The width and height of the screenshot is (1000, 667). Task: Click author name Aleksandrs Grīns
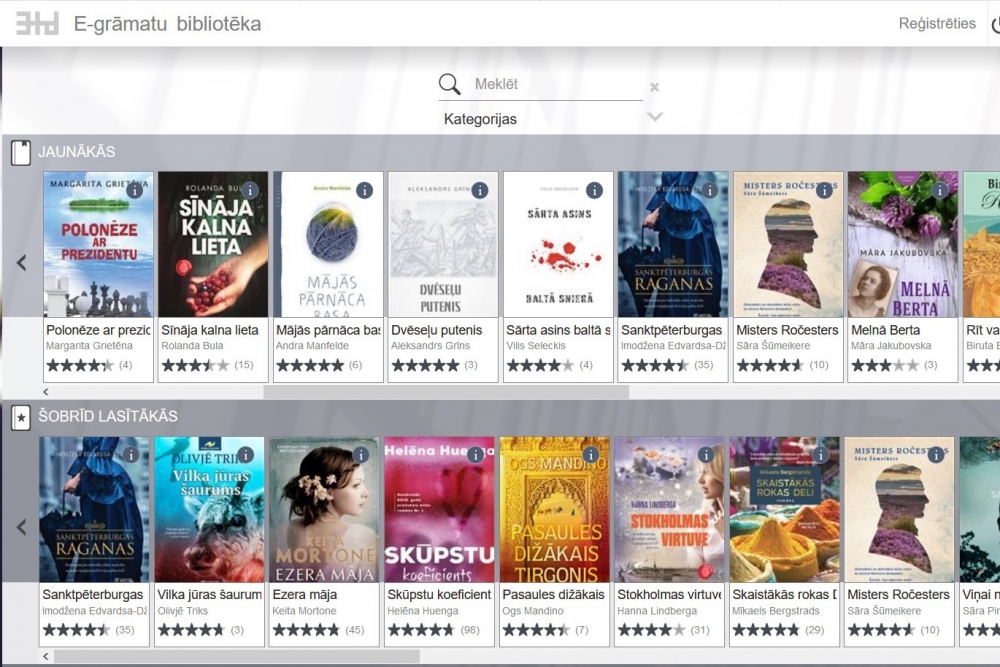430,346
